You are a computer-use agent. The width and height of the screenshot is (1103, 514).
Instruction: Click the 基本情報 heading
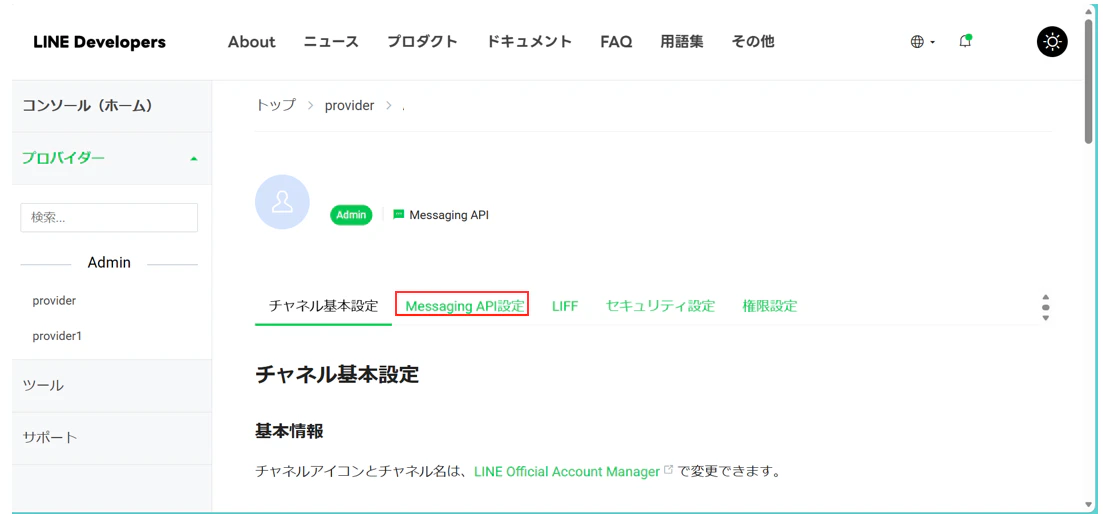click(x=289, y=431)
